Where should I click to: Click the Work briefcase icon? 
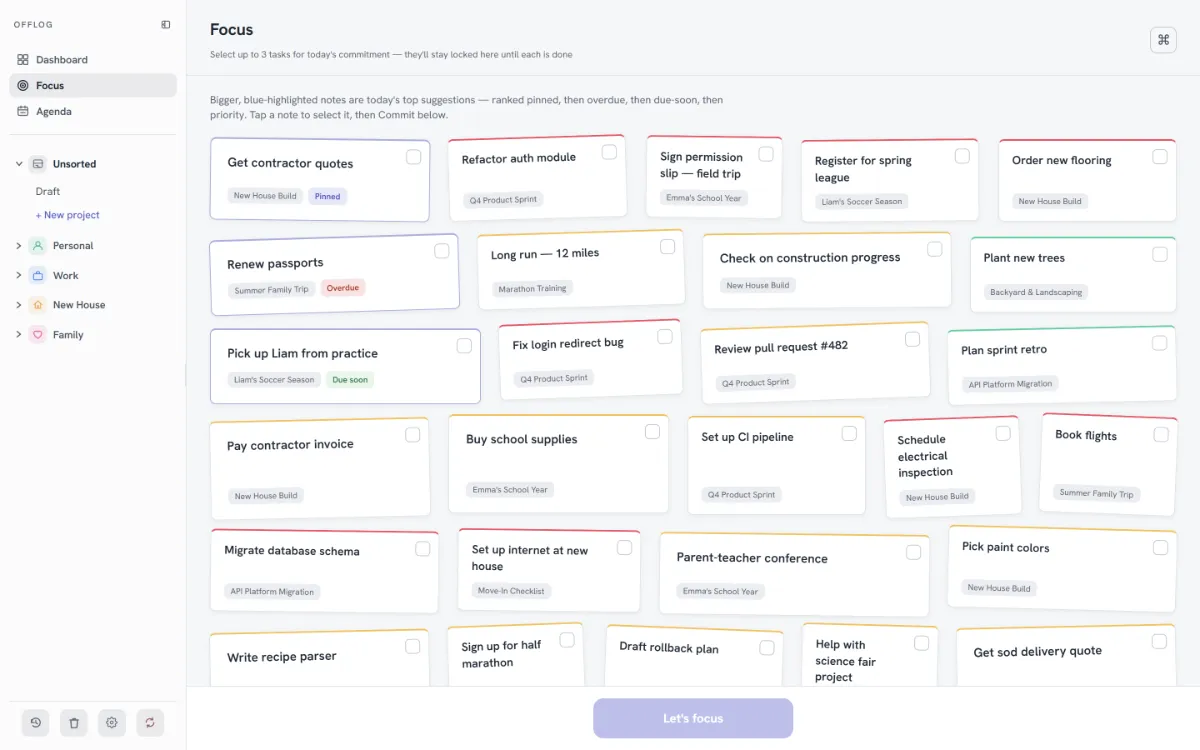pyautogui.click(x=37, y=275)
